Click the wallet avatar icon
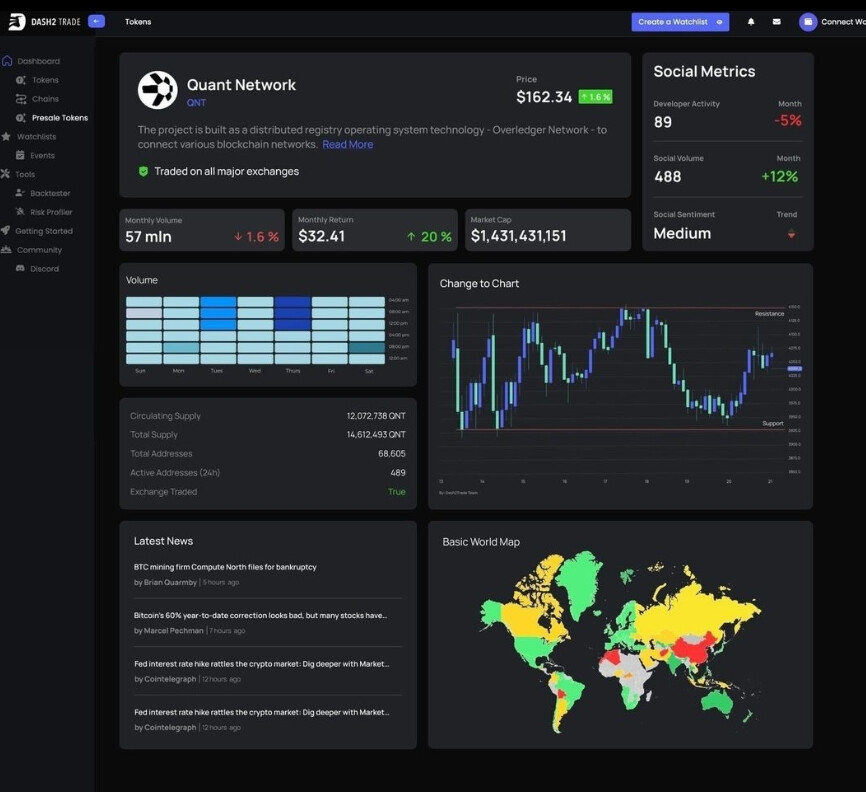 (x=807, y=22)
